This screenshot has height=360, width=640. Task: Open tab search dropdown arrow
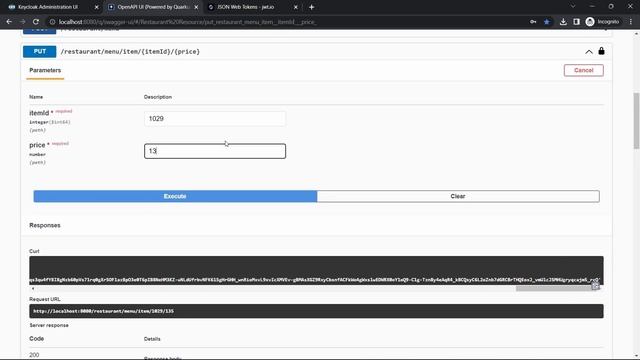pos(573,7)
